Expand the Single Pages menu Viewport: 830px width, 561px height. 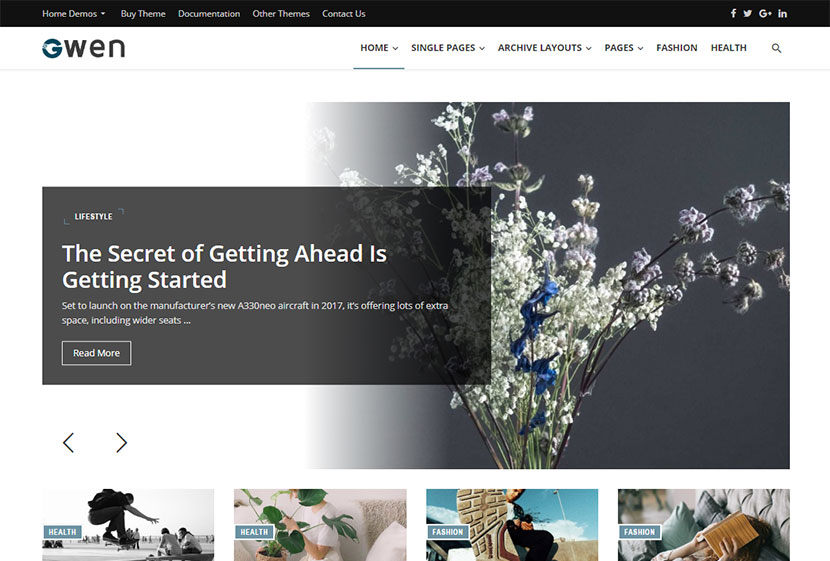pyautogui.click(x=447, y=48)
